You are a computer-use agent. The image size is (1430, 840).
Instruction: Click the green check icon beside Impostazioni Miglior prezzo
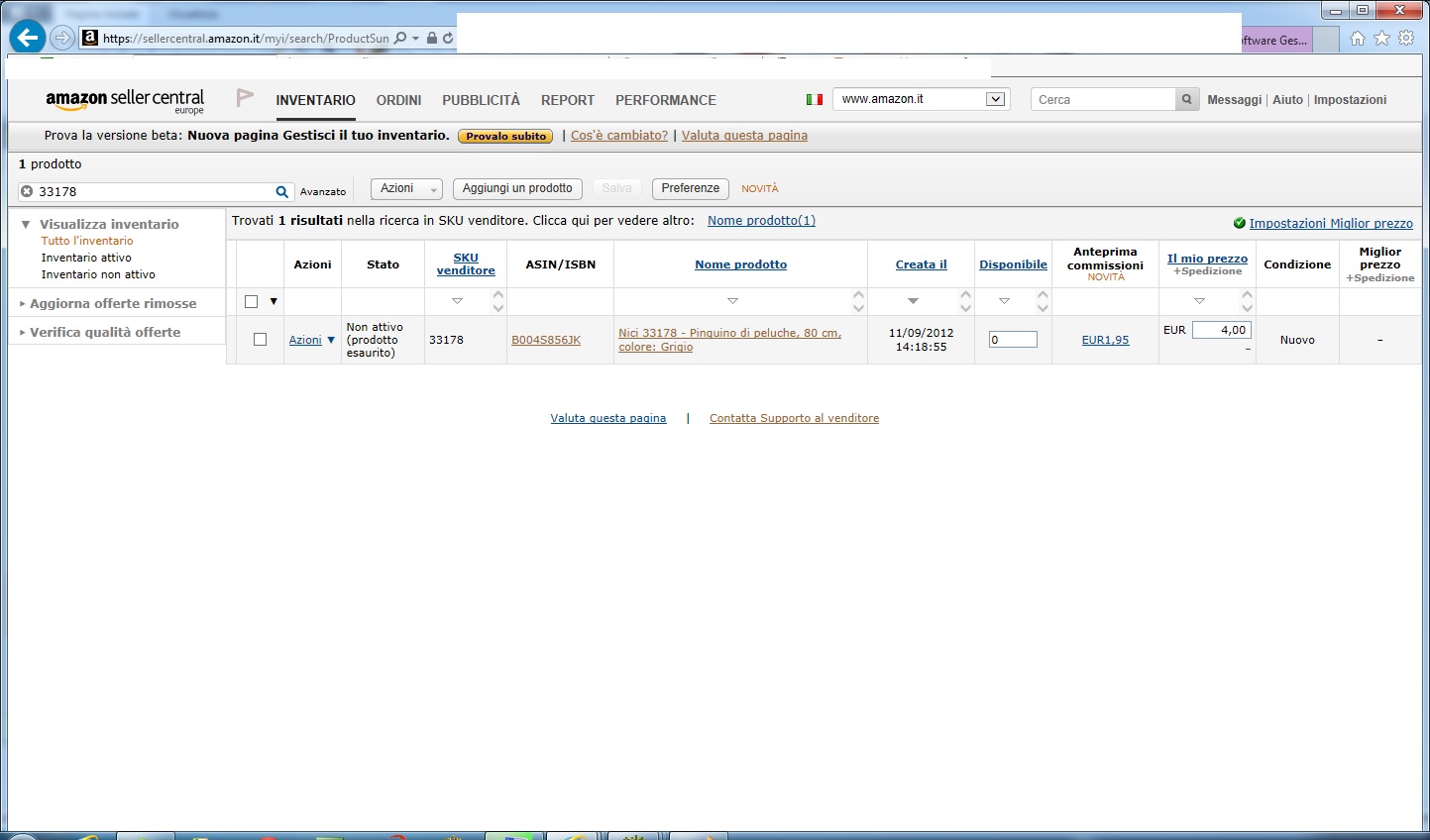pos(1240,223)
